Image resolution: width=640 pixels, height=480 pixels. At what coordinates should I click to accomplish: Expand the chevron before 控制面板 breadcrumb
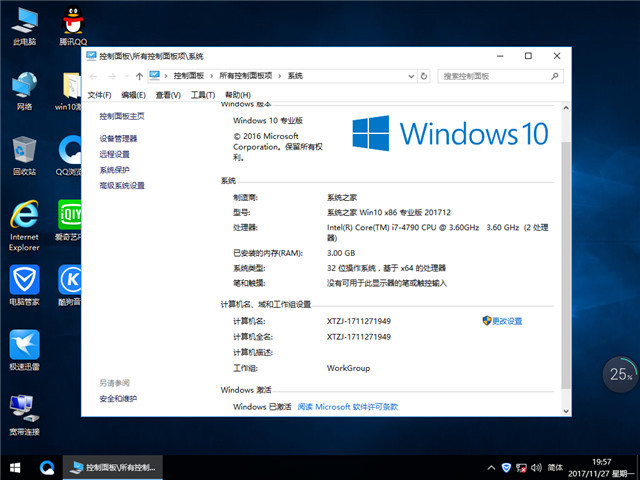pos(166,76)
